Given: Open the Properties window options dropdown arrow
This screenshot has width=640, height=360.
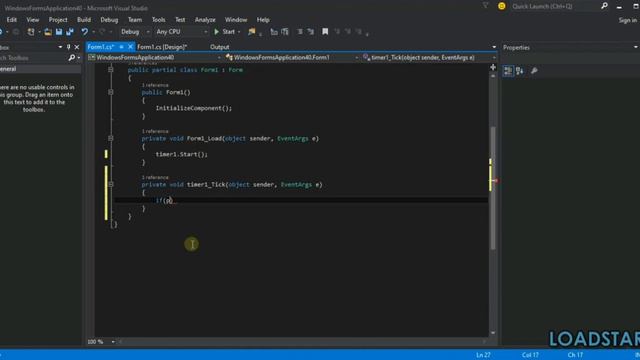Looking at the screenshot, I should 636,47.
